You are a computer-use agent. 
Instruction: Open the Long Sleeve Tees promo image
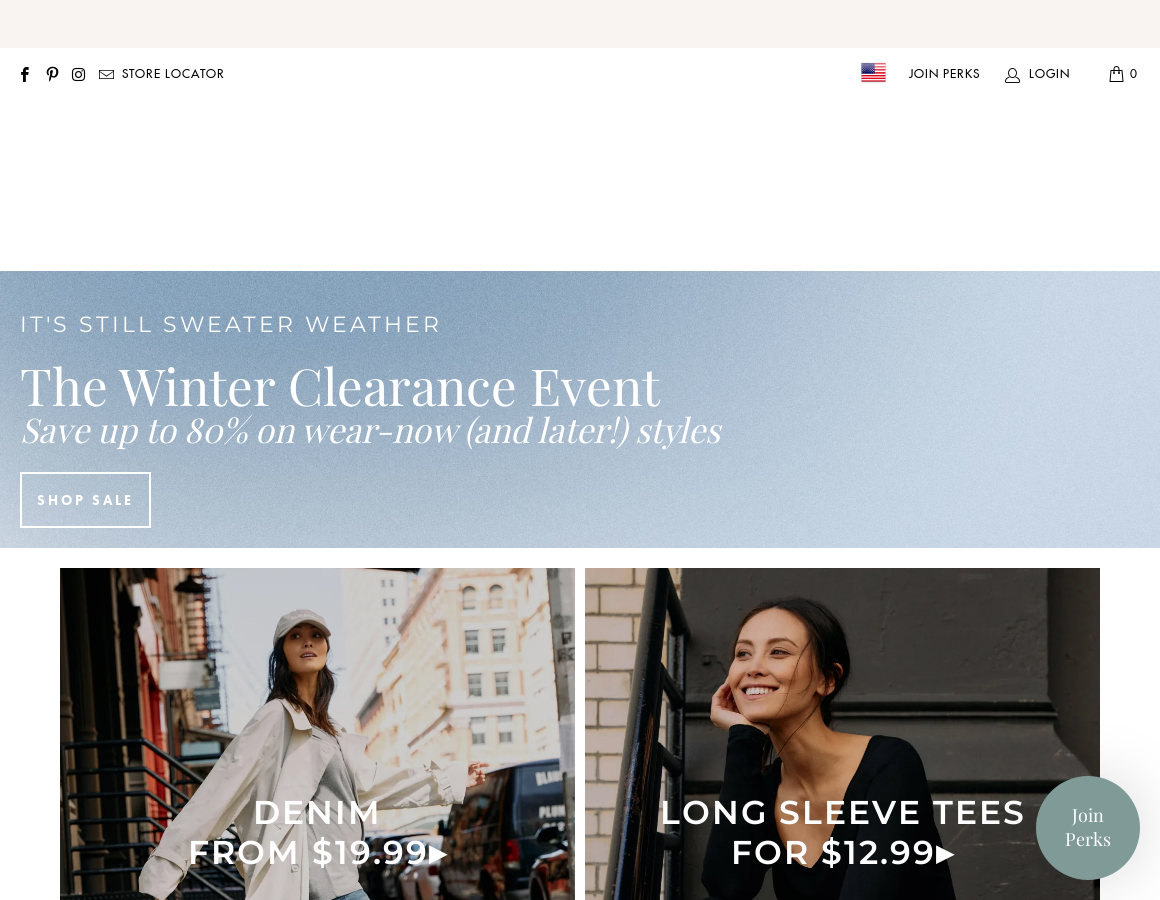point(843,734)
